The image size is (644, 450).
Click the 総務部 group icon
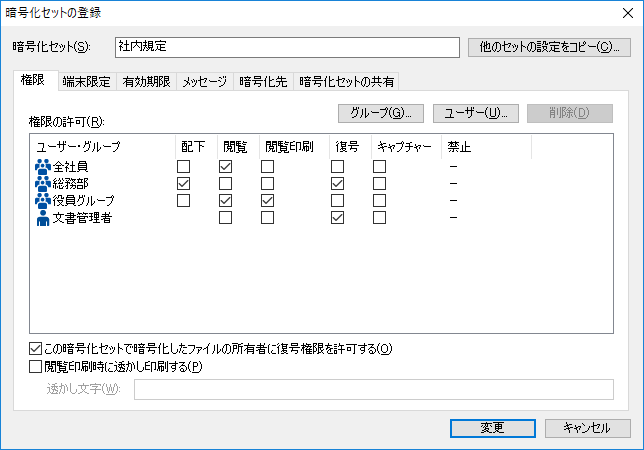pyautogui.click(x=43, y=184)
